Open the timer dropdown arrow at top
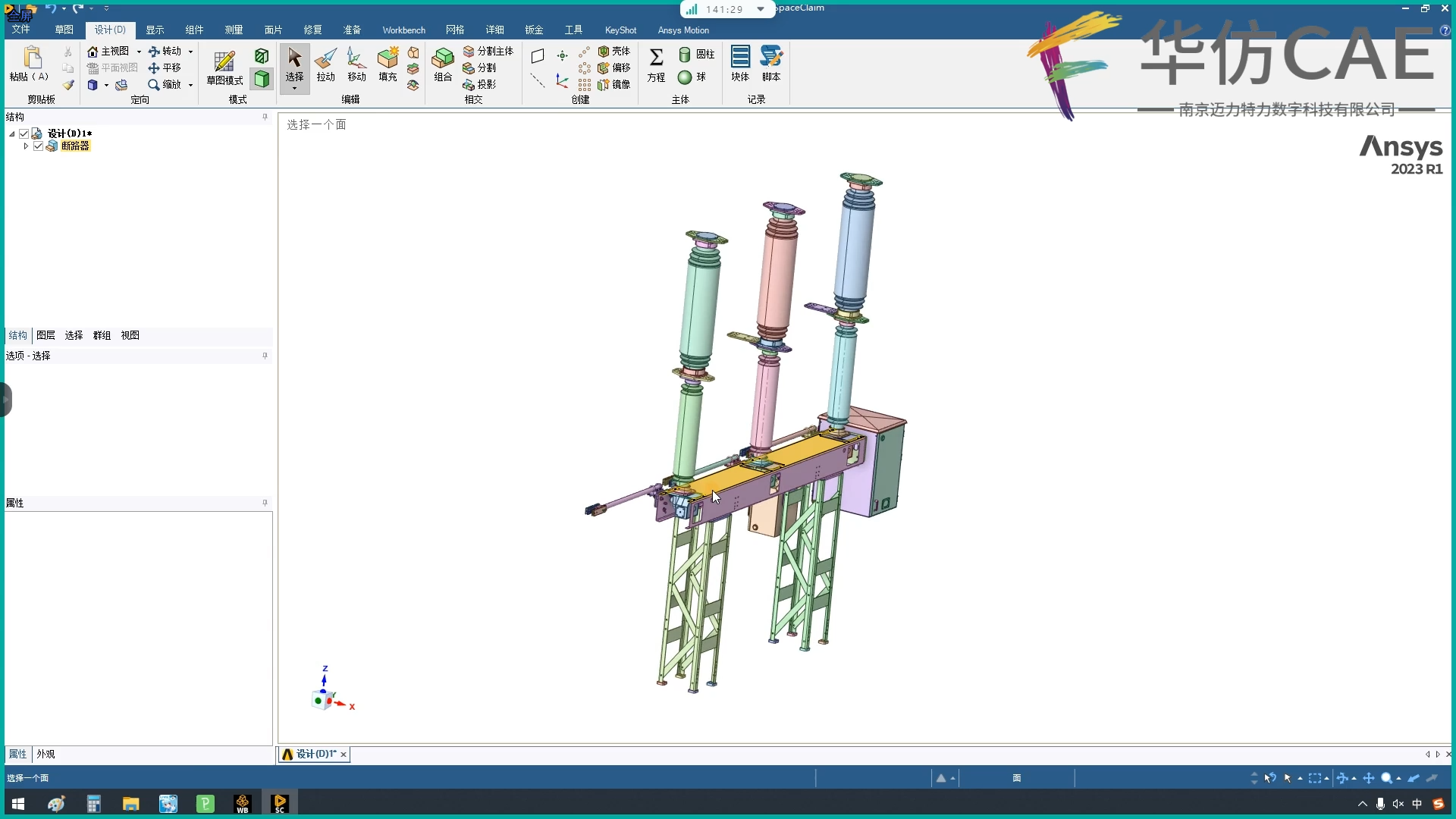 (x=760, y=9)
